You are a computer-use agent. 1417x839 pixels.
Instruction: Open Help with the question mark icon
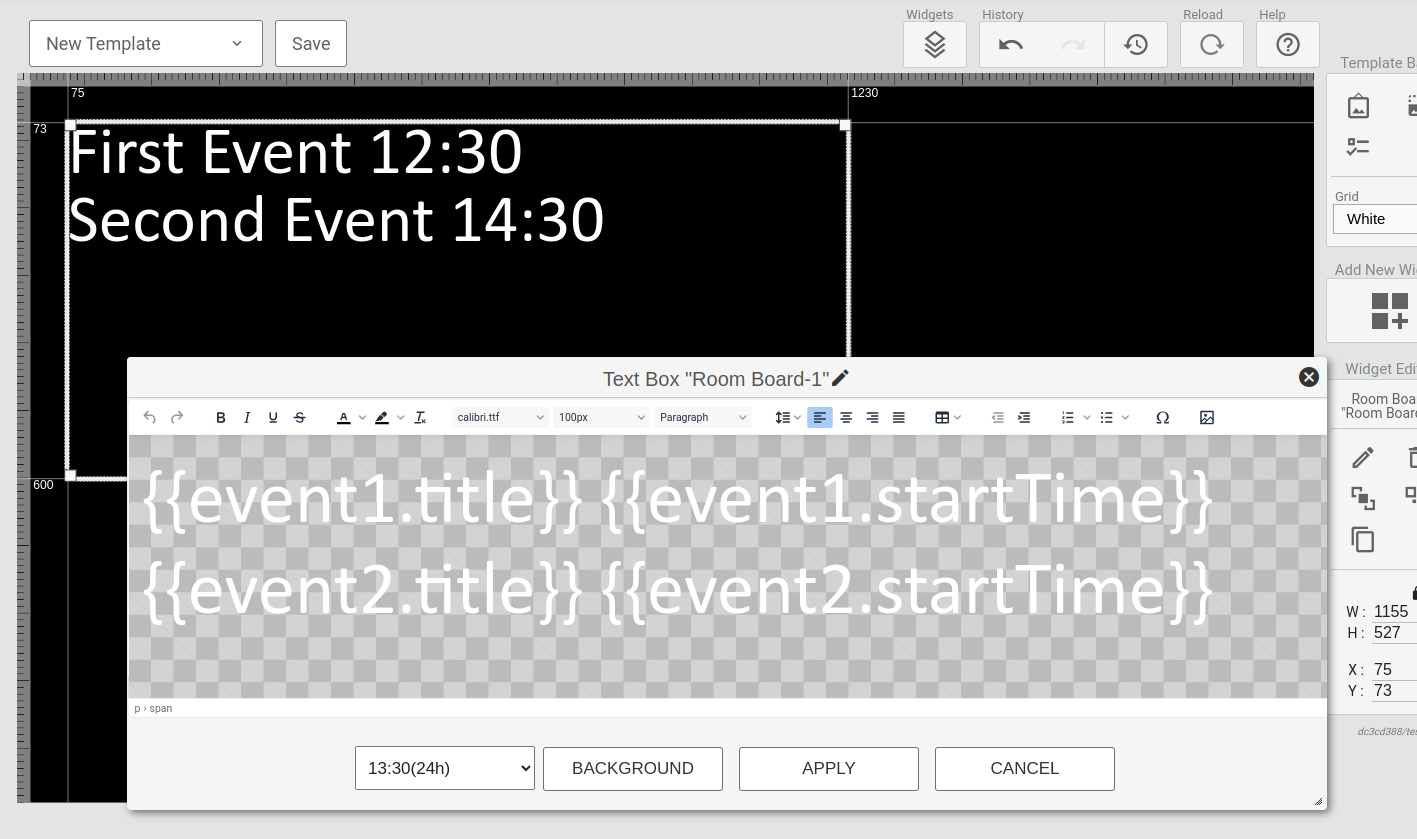click(1287, 44)
